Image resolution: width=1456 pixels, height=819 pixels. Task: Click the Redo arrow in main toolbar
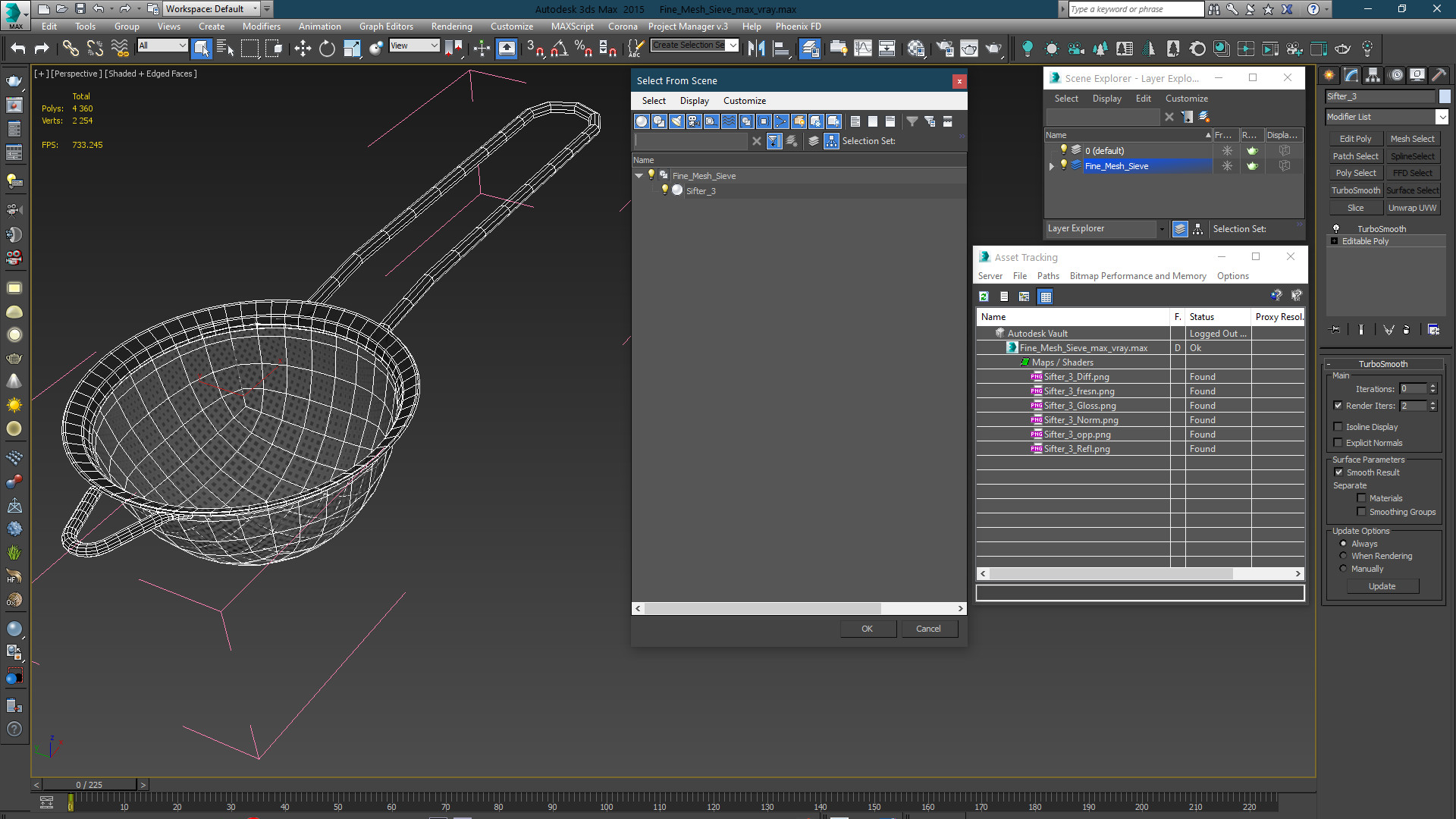click(x=42, y=49)
